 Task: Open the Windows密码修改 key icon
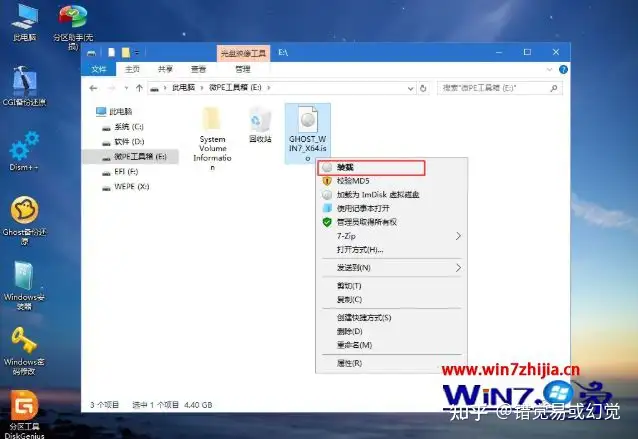click(x=24, y=351)
